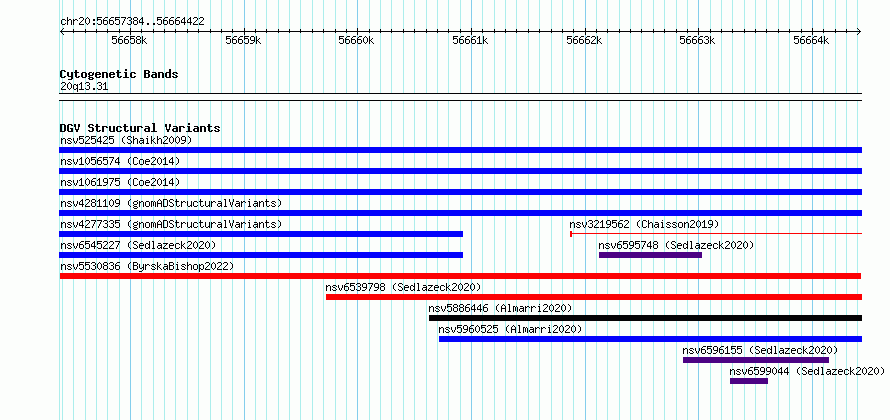Screen dimensions: 890x420
Task: Click the nsv4277335 gnomADStructuralVariants label
Action: 171,224
